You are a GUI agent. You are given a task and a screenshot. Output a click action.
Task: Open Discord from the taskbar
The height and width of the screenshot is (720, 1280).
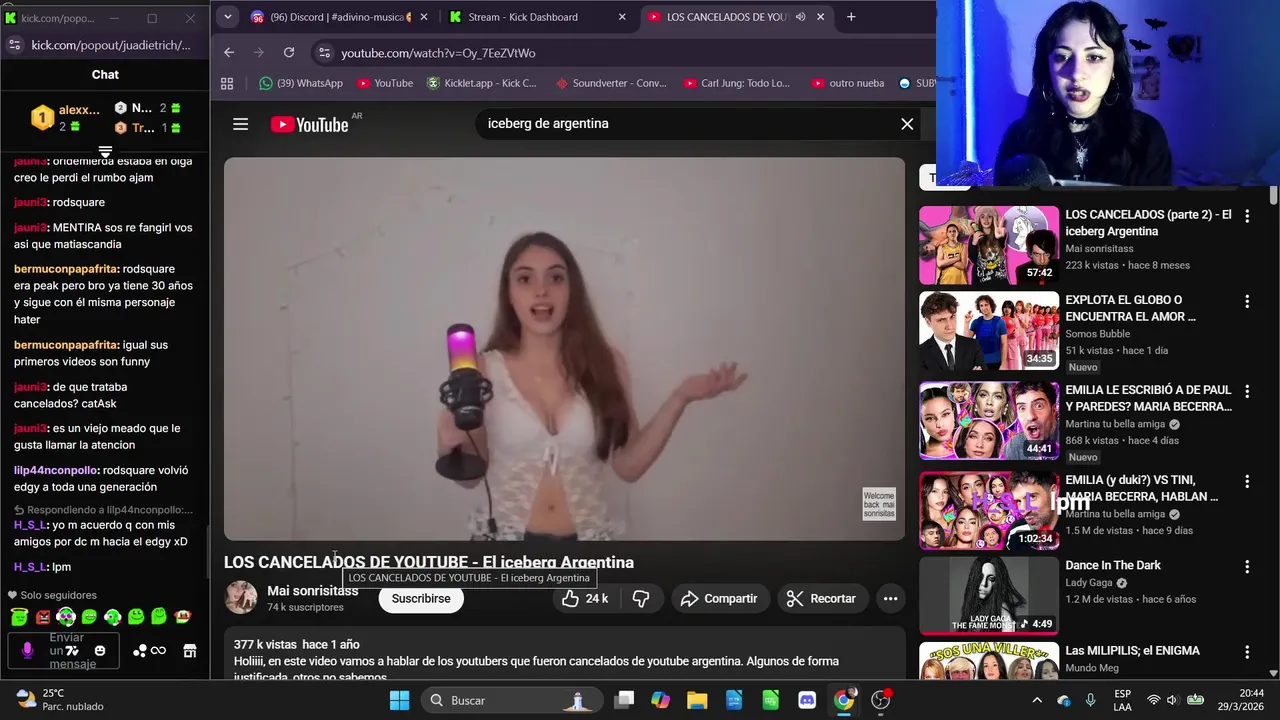pyautogui.click(x=807, y=700)
